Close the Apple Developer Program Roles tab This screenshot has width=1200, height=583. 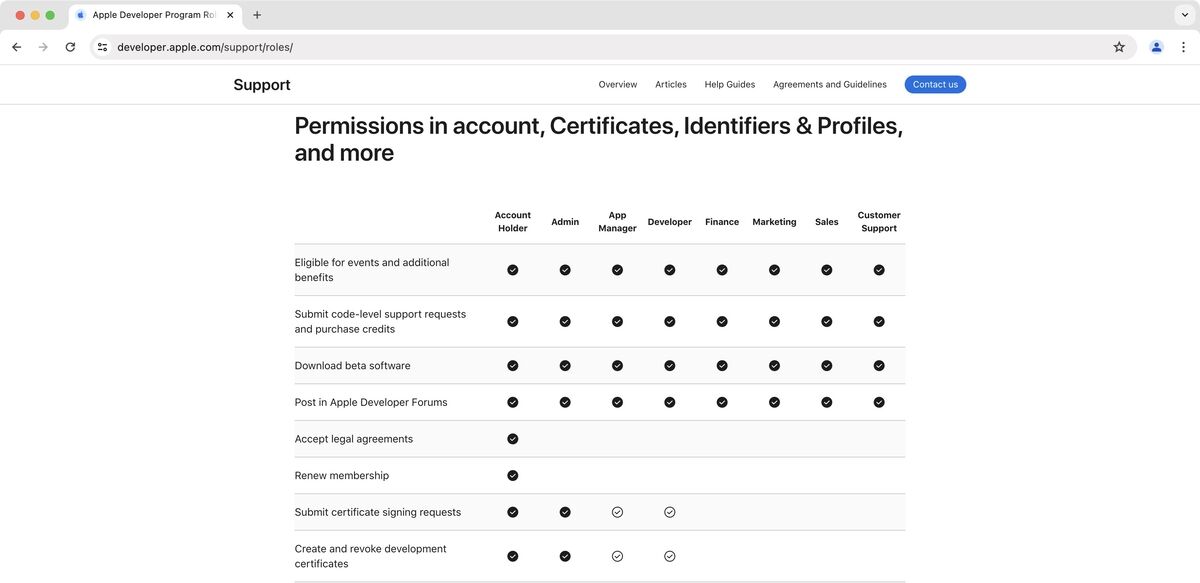coord(230,15)
